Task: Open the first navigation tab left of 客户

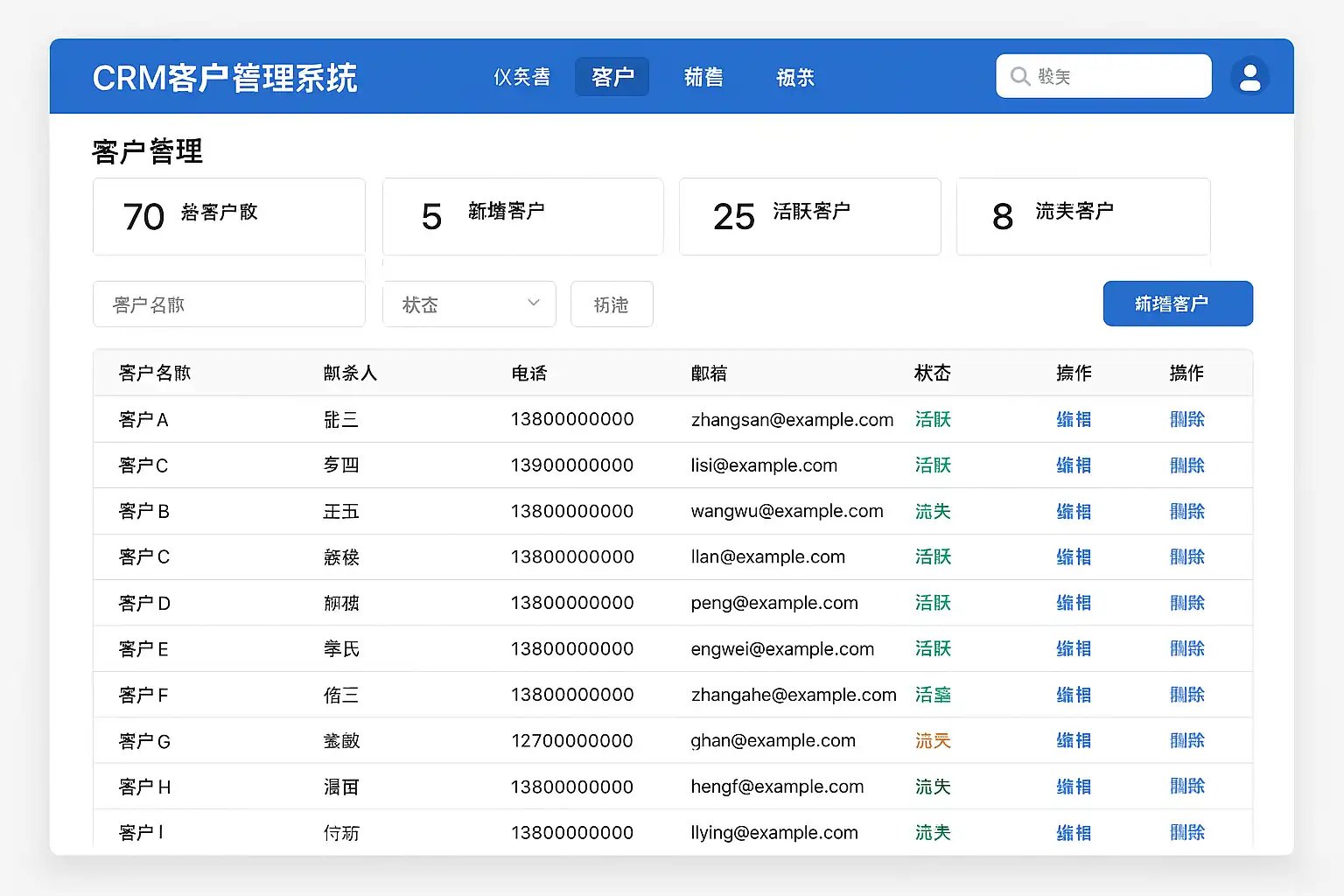Action: [x=521, y=77]
